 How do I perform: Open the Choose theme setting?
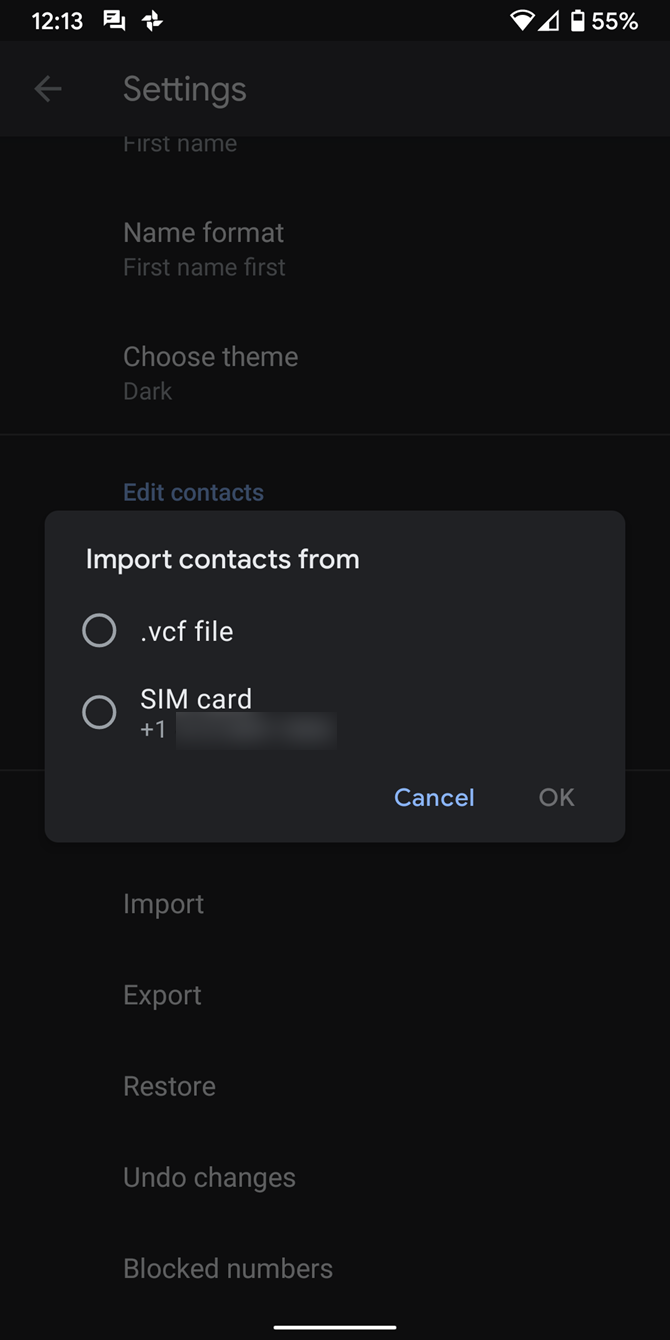pos(210,371)
